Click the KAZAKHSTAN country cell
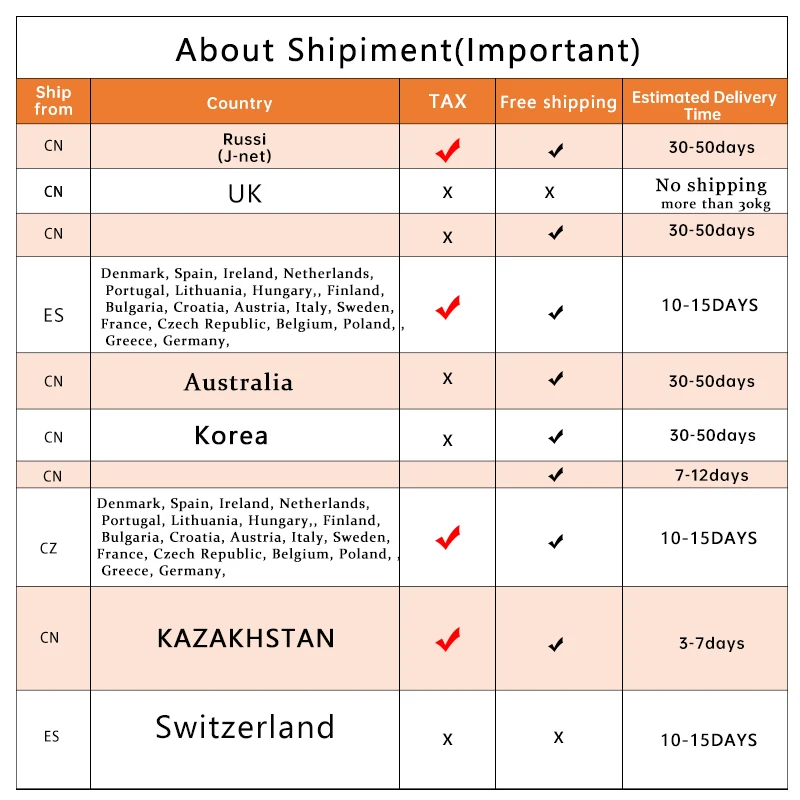The width and height of the screenshot is (800, 800). [x=245, y=638]
